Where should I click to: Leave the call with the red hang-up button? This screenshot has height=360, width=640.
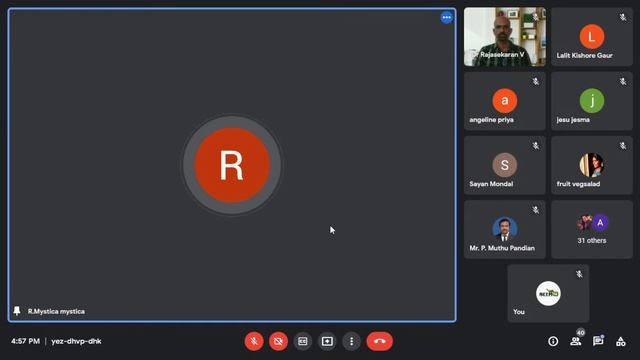pos(380,341)
